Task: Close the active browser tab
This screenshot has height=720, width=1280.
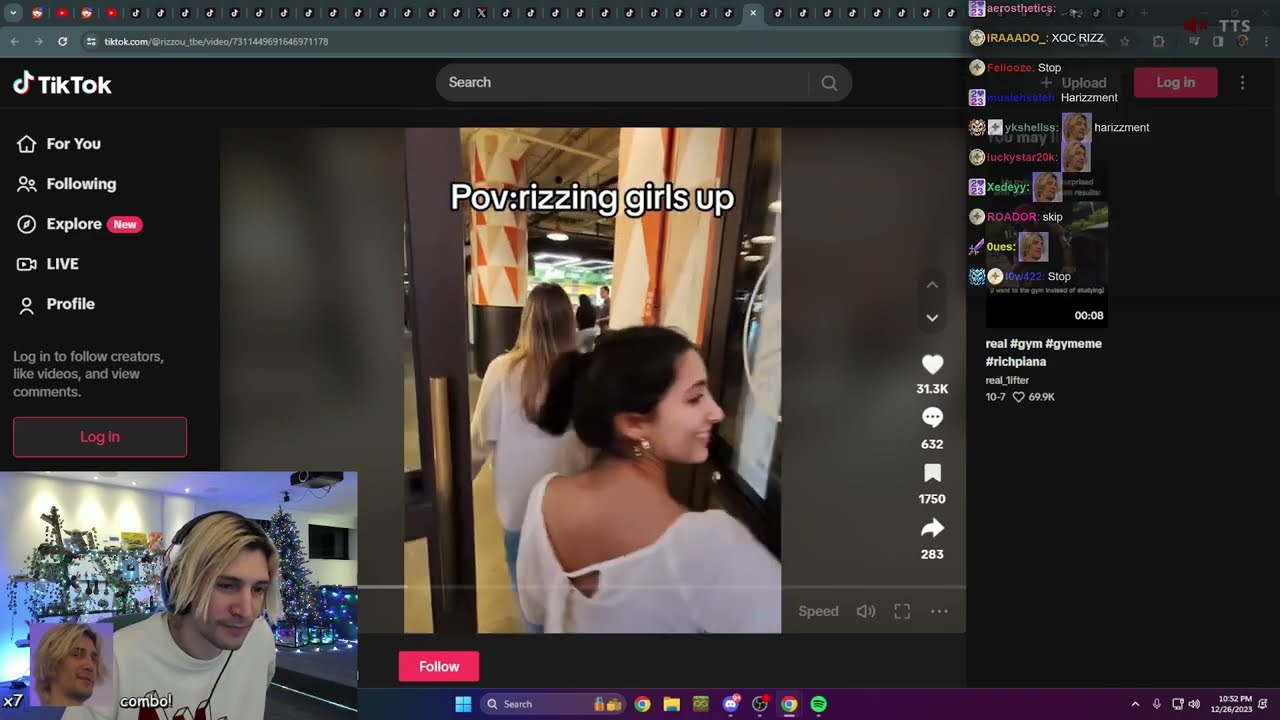Action: [x=753, y=13]
